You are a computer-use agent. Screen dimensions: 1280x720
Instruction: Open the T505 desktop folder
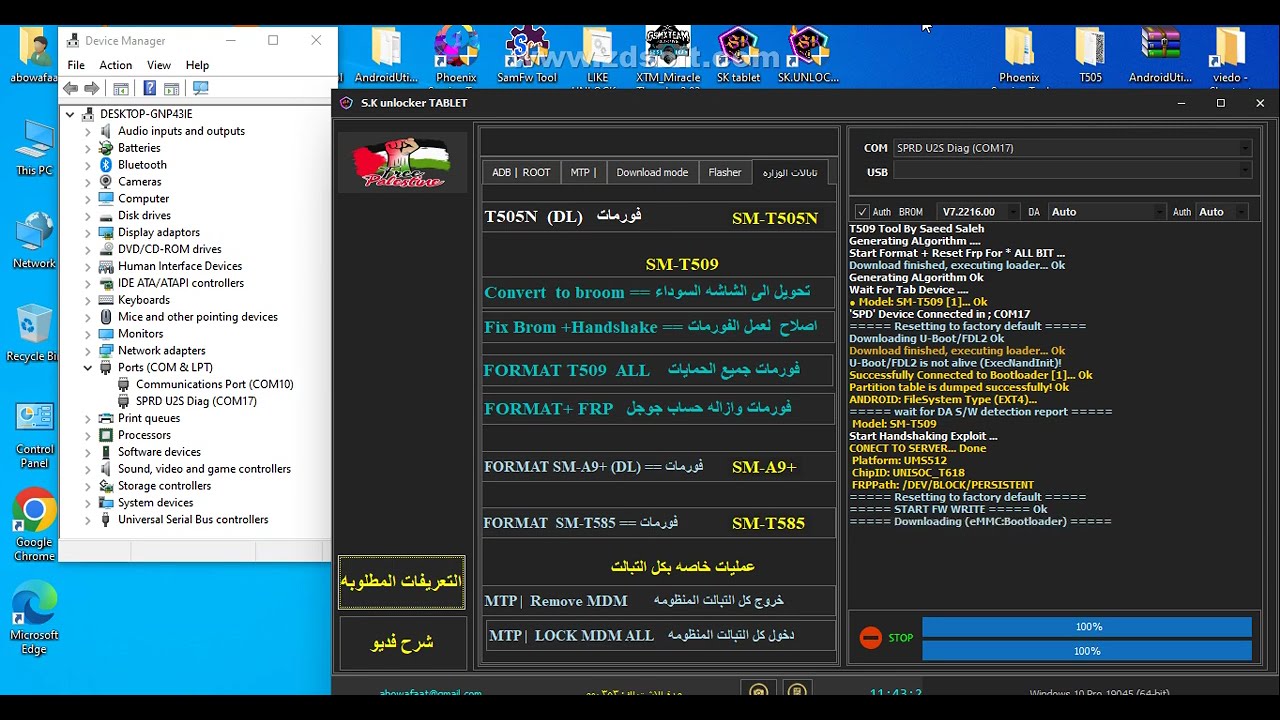[x=1090, y=56]
